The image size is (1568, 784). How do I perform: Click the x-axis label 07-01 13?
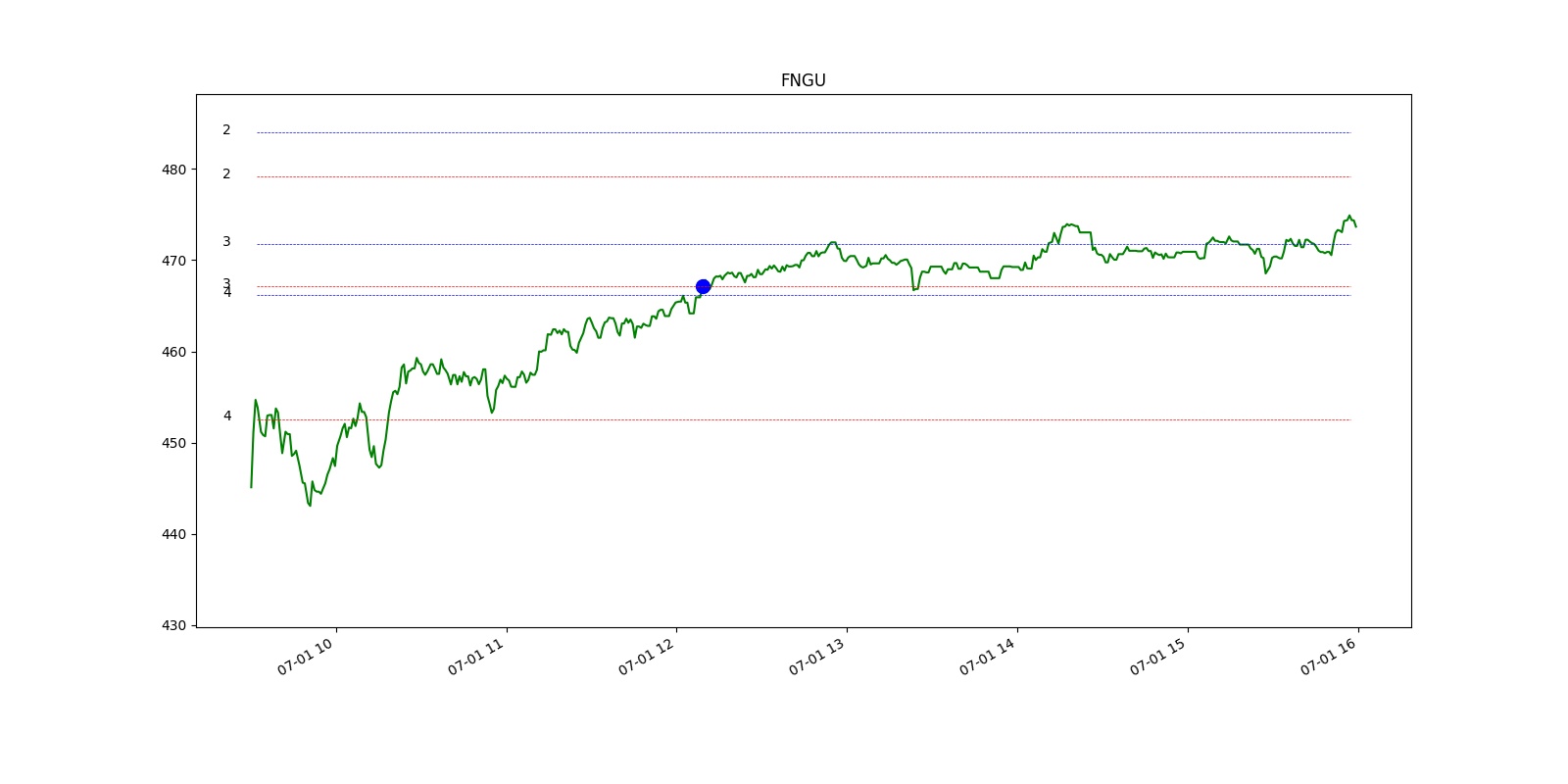point(817,657)
